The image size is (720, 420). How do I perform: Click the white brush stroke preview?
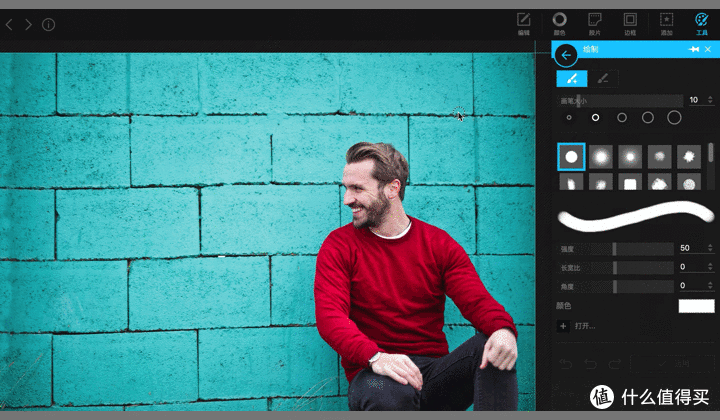point(636,216)
